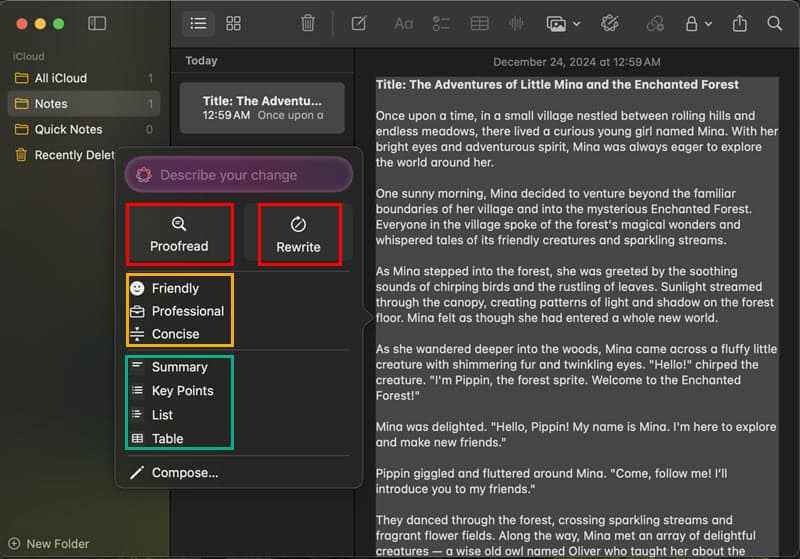This screenshot has height=559, width=800.
Task: Insert a table using toolbar icon
Action: [480, 23]
